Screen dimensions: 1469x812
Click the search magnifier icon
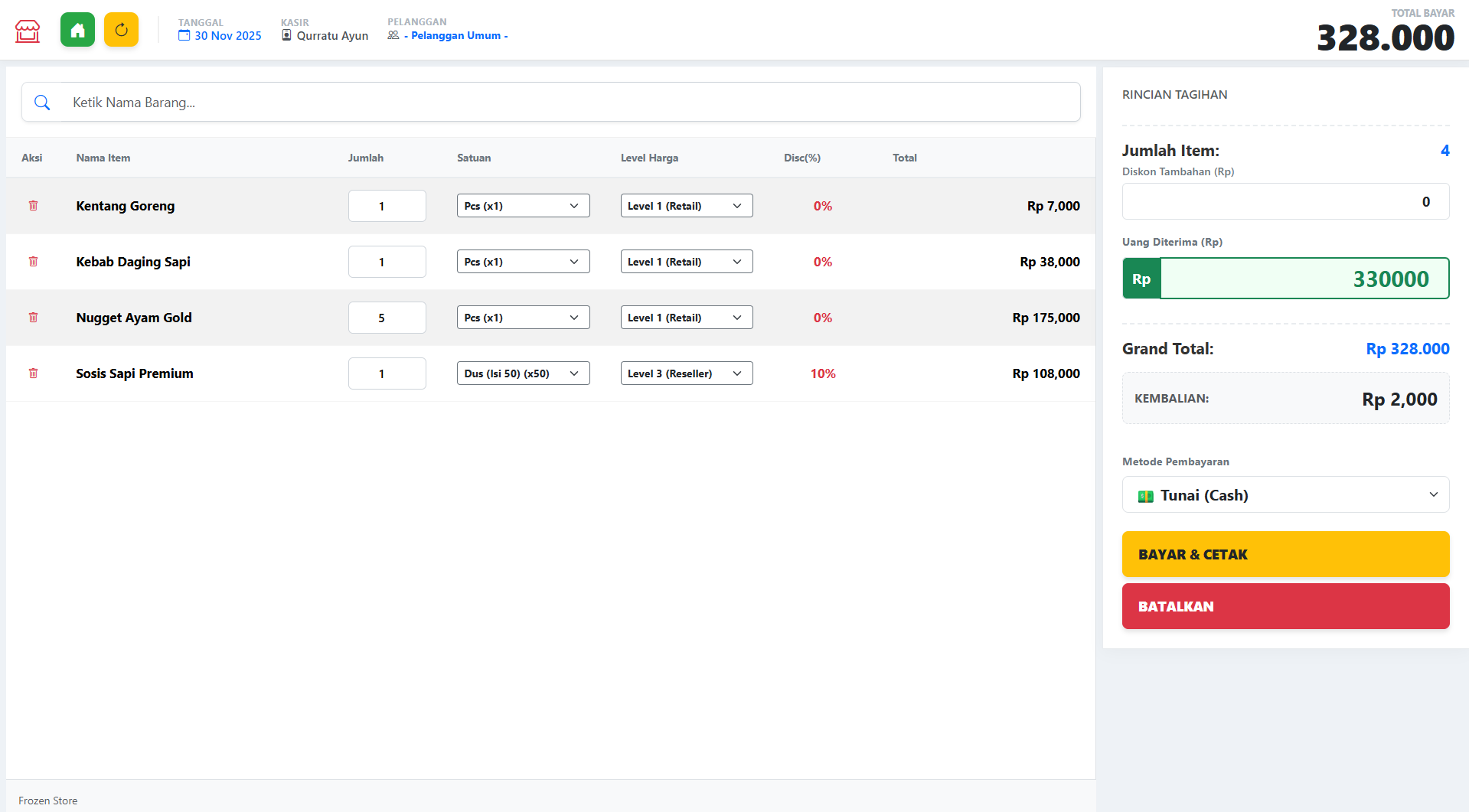click(42, 103)
